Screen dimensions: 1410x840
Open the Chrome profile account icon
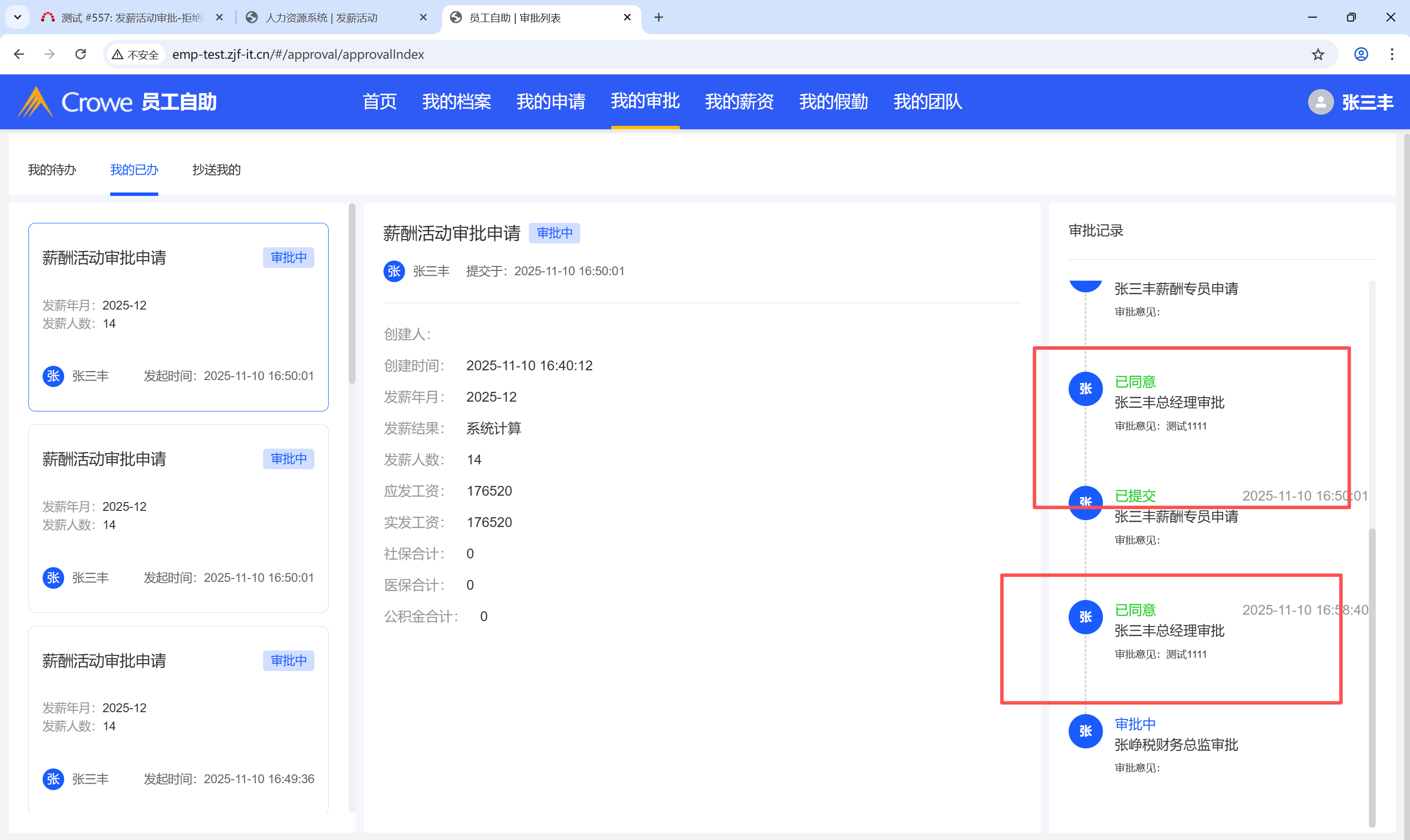tap(1361, 54)
